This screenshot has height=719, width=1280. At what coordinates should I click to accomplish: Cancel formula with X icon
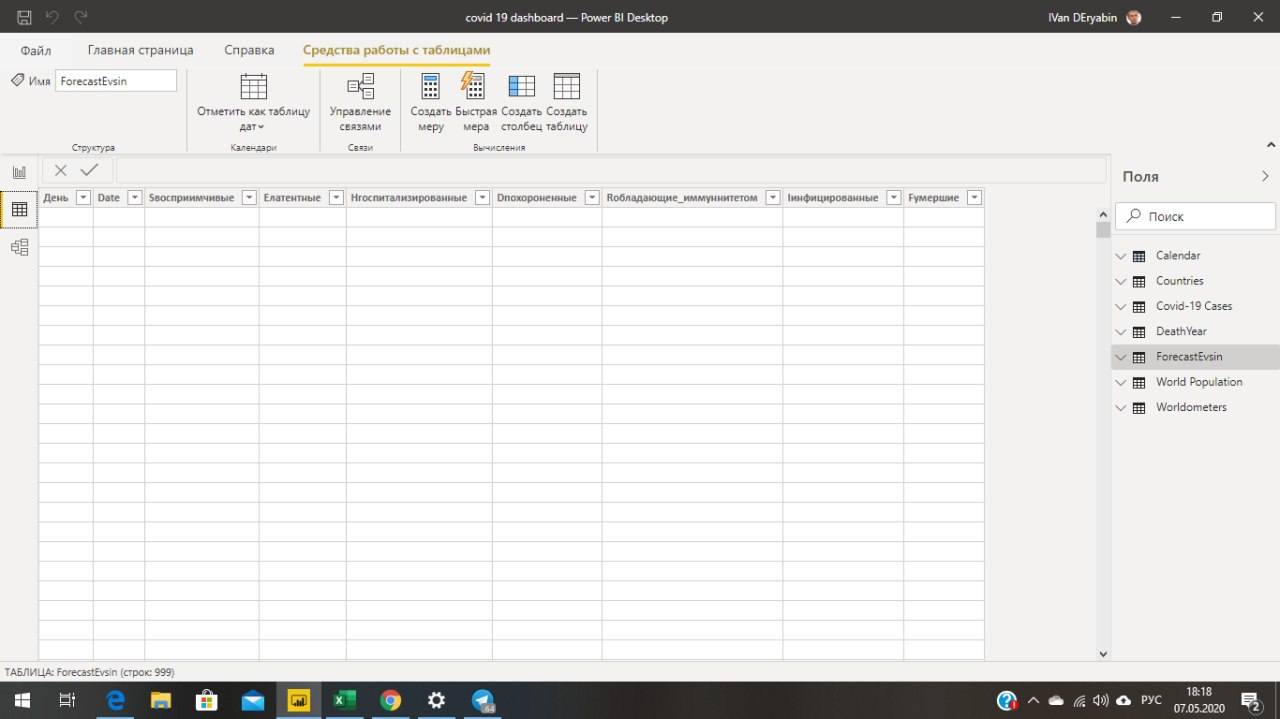click(x=61, y=170)
